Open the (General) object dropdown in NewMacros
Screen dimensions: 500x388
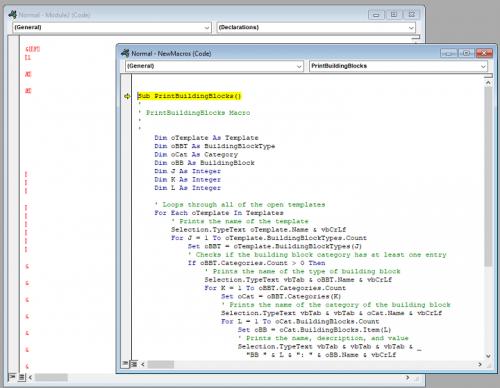(x=299, y=66)
